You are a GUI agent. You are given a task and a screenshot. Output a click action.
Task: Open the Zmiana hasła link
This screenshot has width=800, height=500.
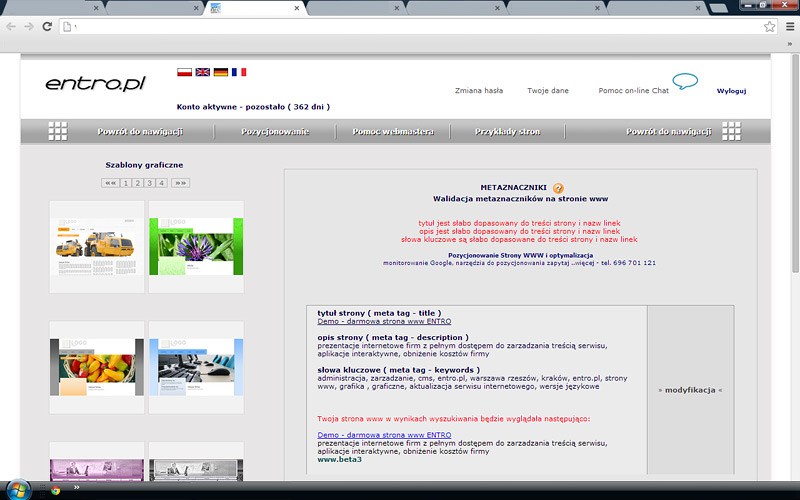[x=478, y=91]
